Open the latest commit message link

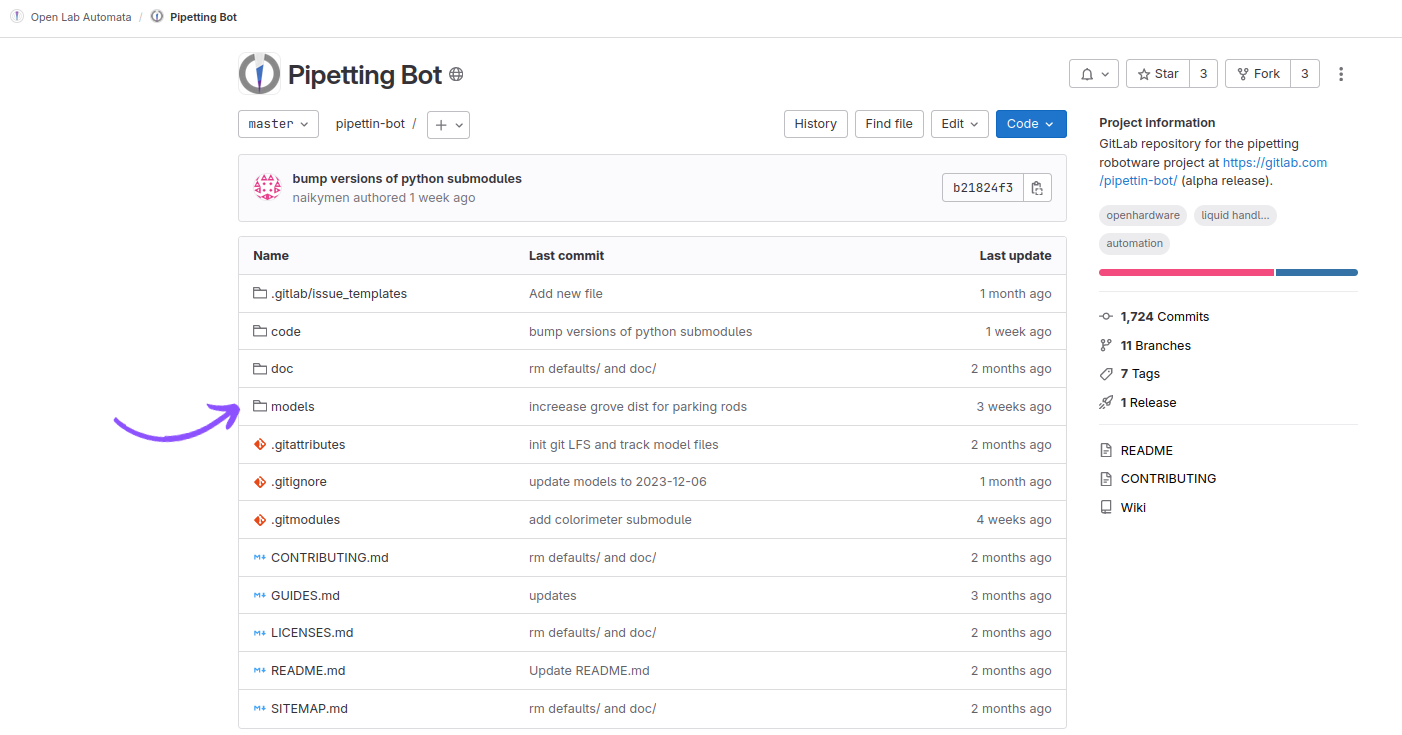click(x=407, y=179)
